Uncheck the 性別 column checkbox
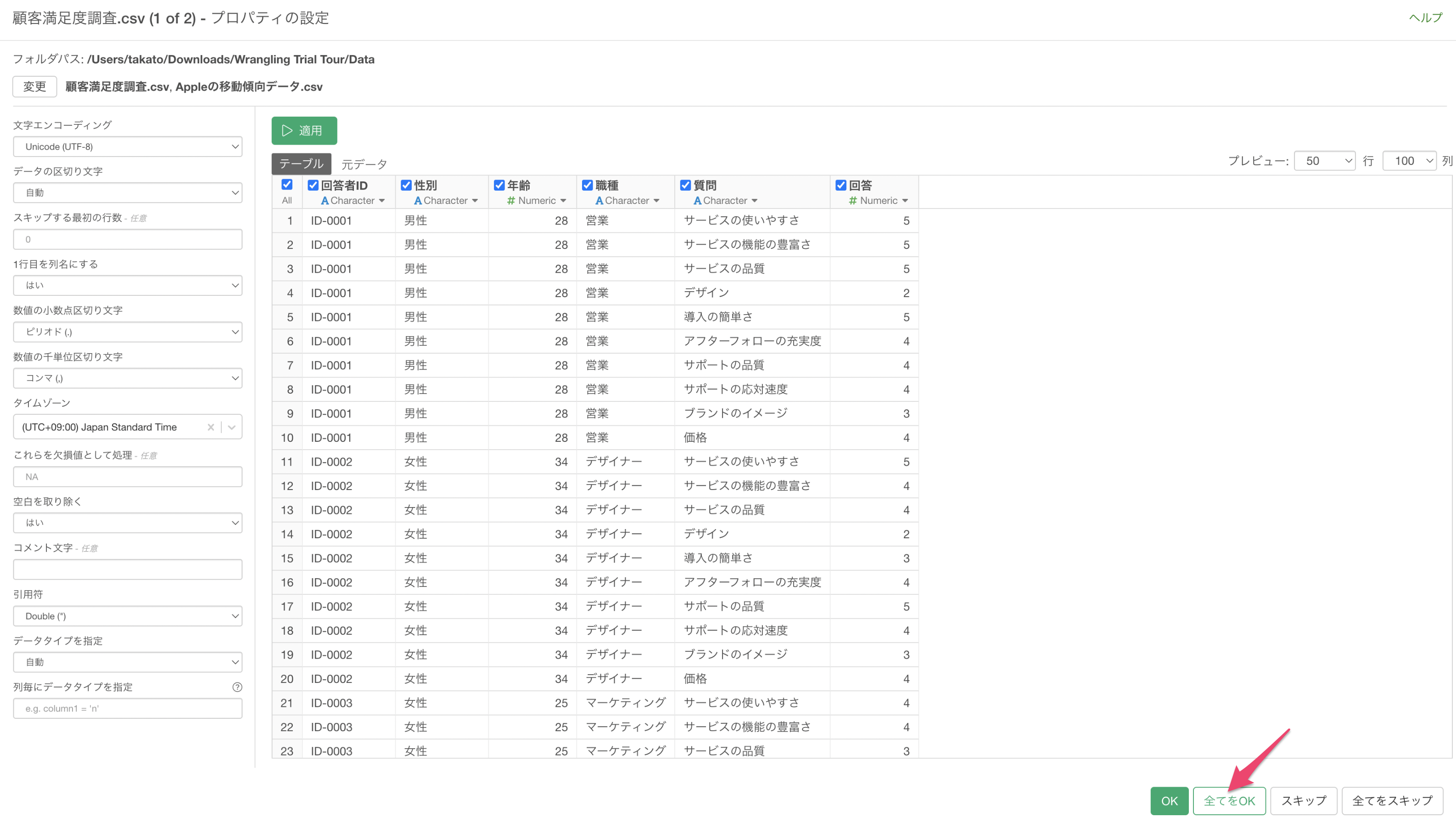The image size is (1456, 823). click(x=406, y=185)
